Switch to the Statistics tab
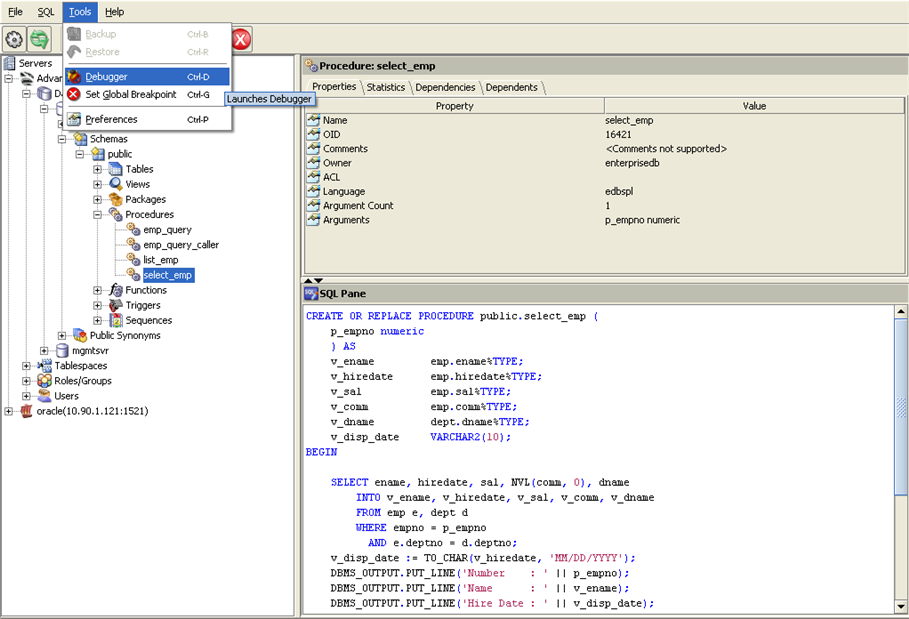The width and height of the screenshot is (909, 619). (x=385, y=87)
